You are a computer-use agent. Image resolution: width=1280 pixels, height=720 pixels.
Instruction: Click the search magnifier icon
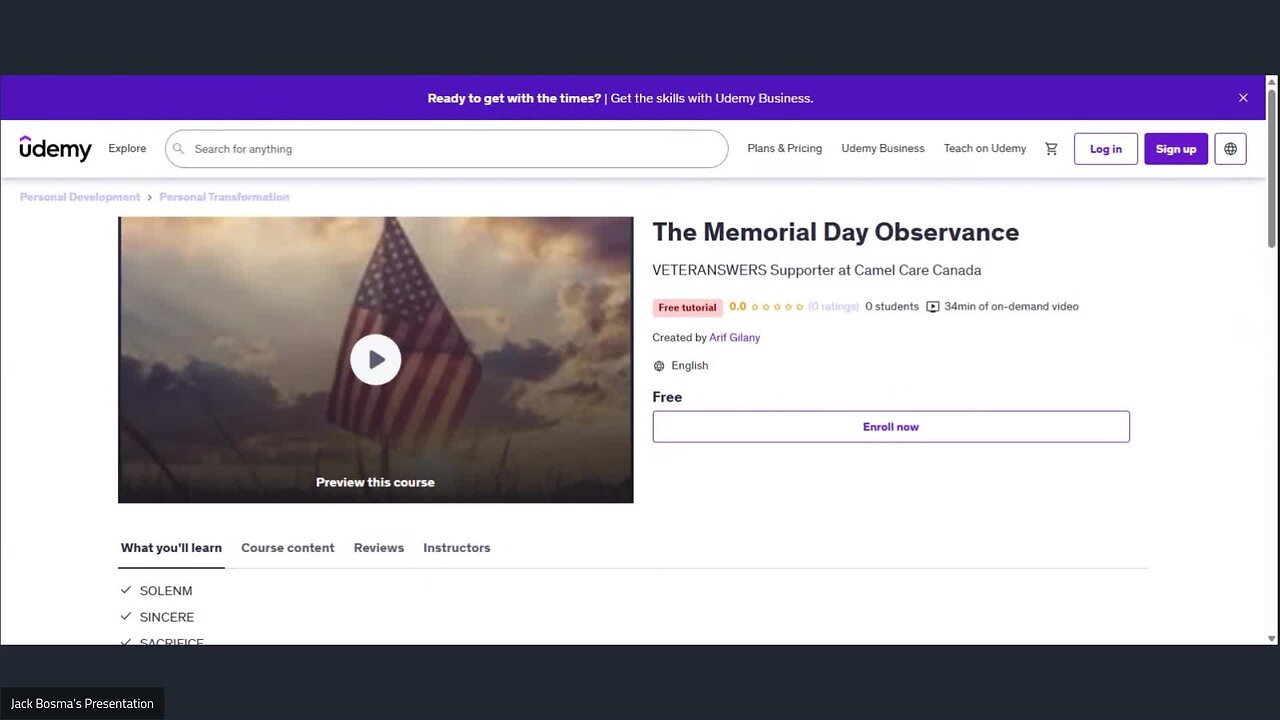pos(179,149)
